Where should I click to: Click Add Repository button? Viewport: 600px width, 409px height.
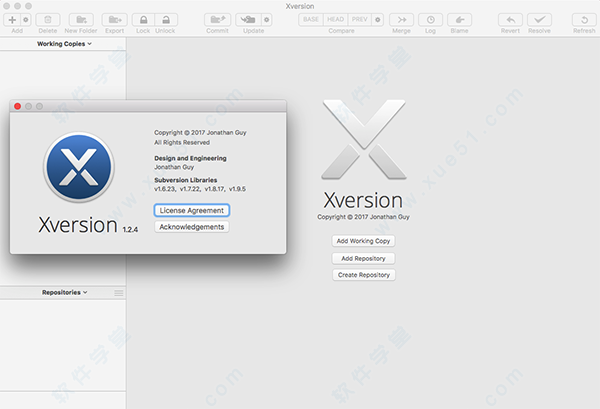pos(363,259)
